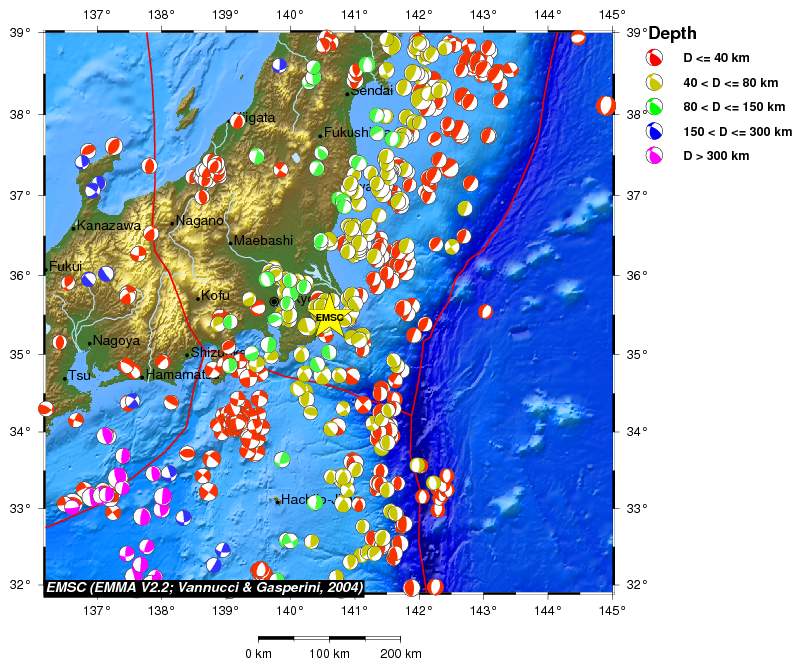Select the Nagano city label

click(x=200, y=221)
